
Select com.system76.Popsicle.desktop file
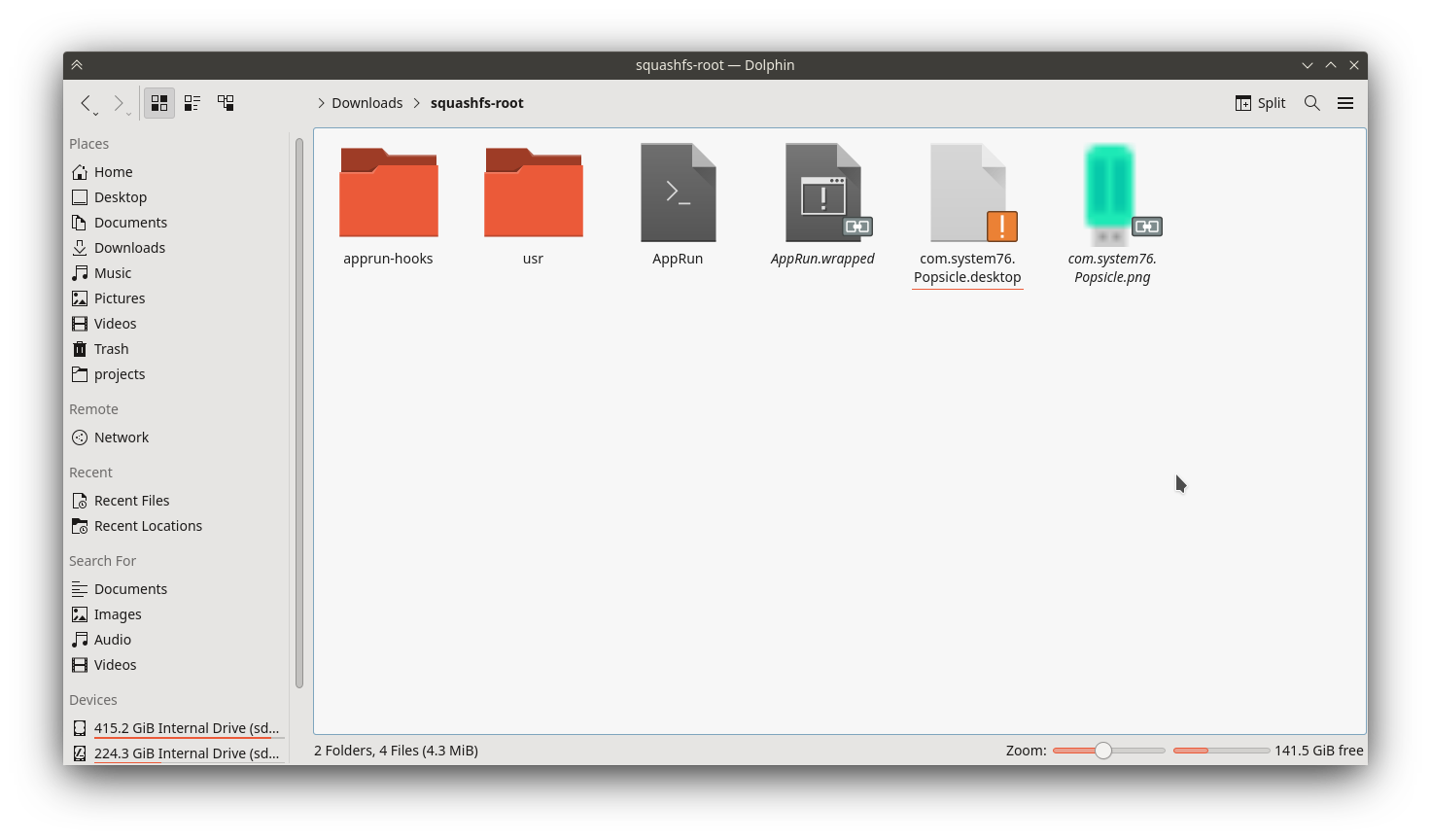pyautogui.click(x=967, y=215)
